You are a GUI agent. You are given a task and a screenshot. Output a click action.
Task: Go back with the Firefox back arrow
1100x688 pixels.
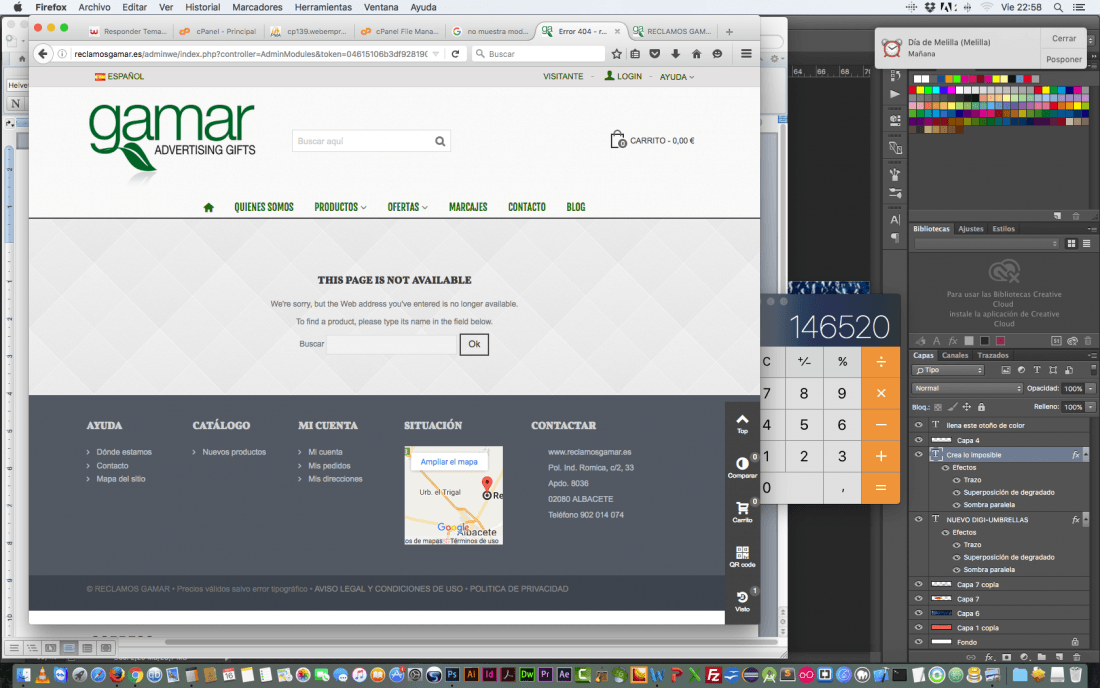pos(43,53)
